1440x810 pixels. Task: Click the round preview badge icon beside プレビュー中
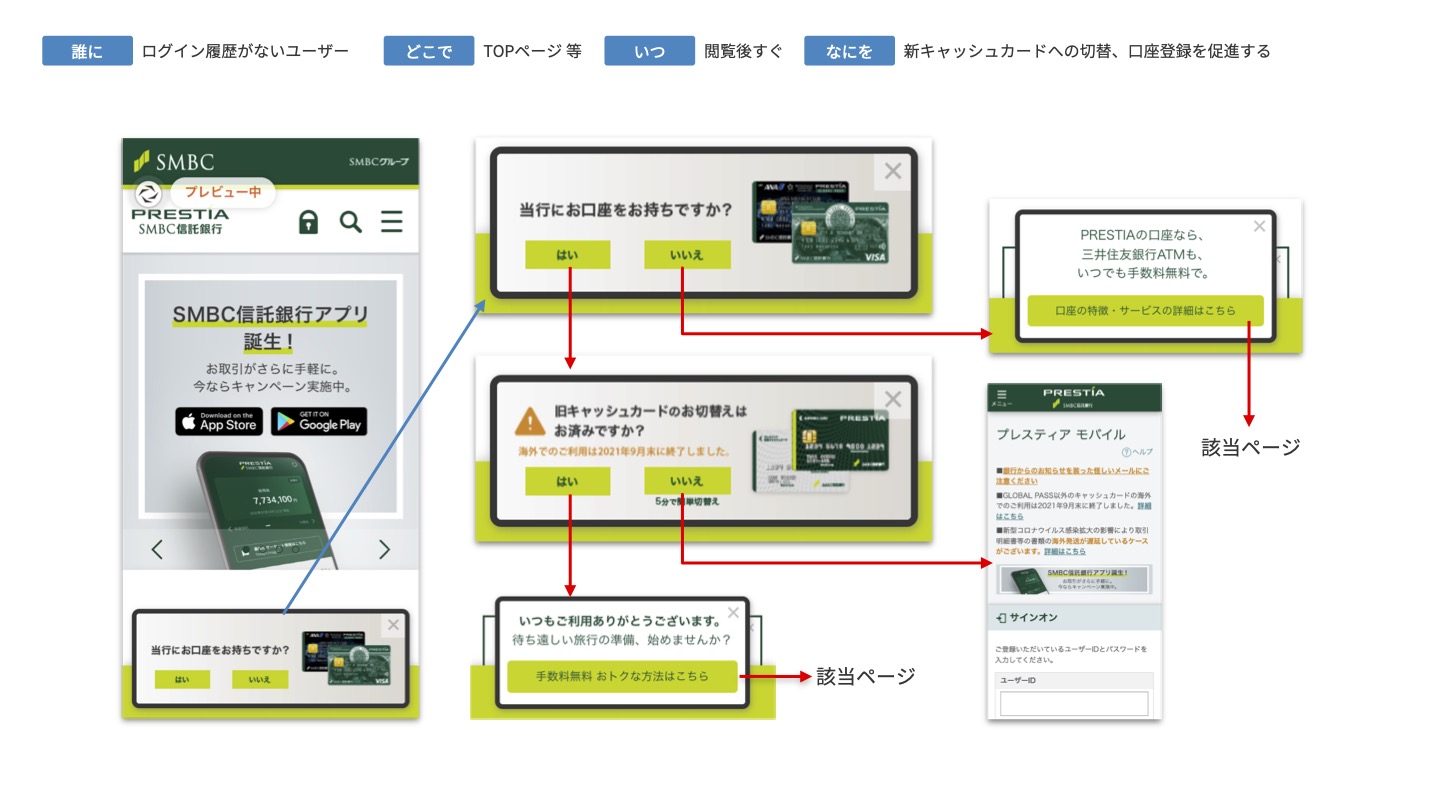[x=149, y=193]
